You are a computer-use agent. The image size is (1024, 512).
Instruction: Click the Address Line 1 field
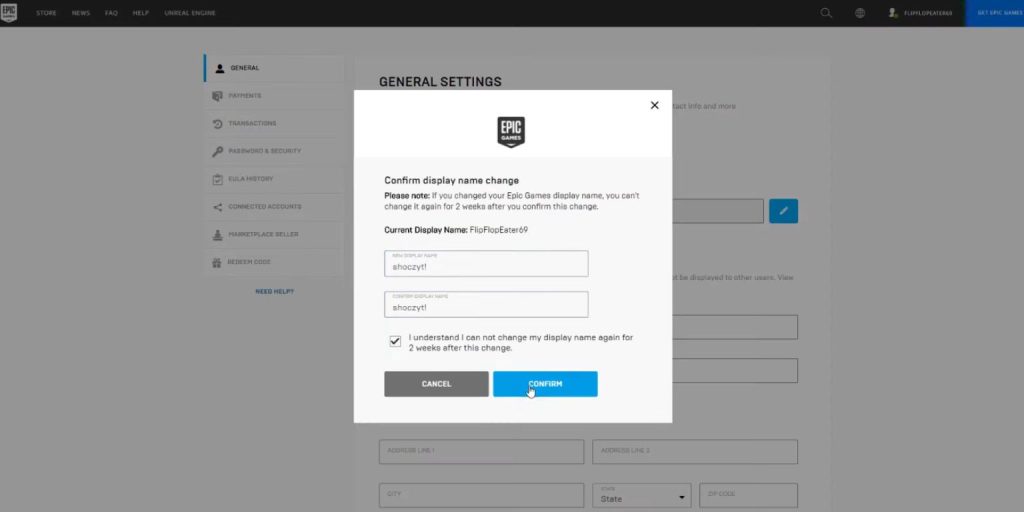(481, 452)
